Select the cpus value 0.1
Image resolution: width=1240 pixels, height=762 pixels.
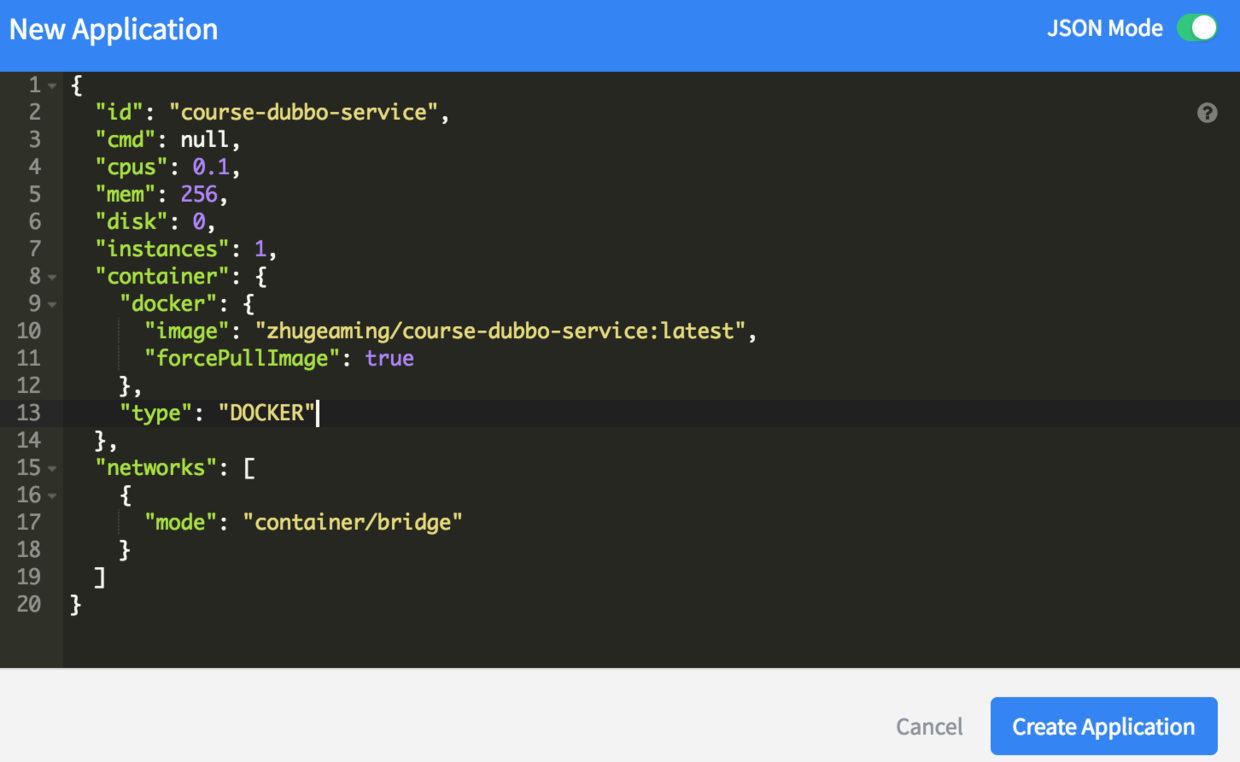pyautogui.click(x=210, y=167)
